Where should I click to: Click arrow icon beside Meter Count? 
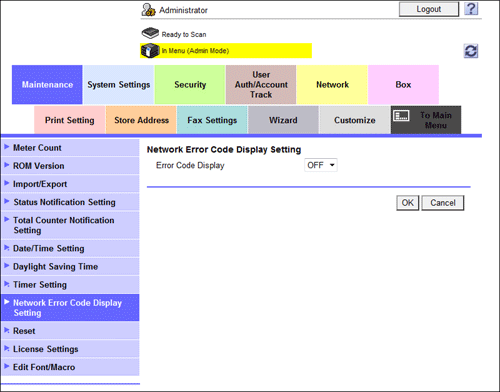pos(6,147)
